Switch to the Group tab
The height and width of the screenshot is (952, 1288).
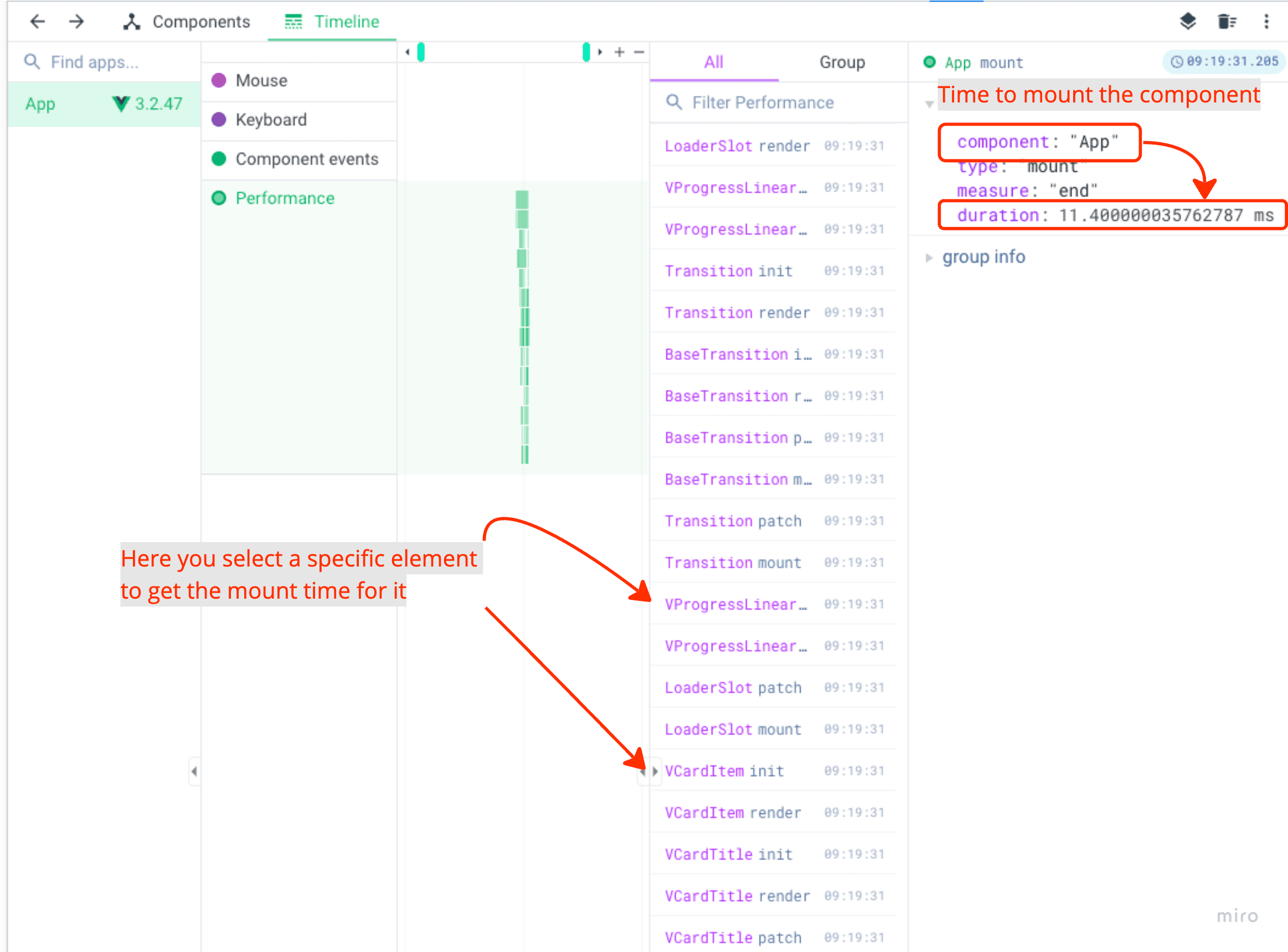coord(842,62)
